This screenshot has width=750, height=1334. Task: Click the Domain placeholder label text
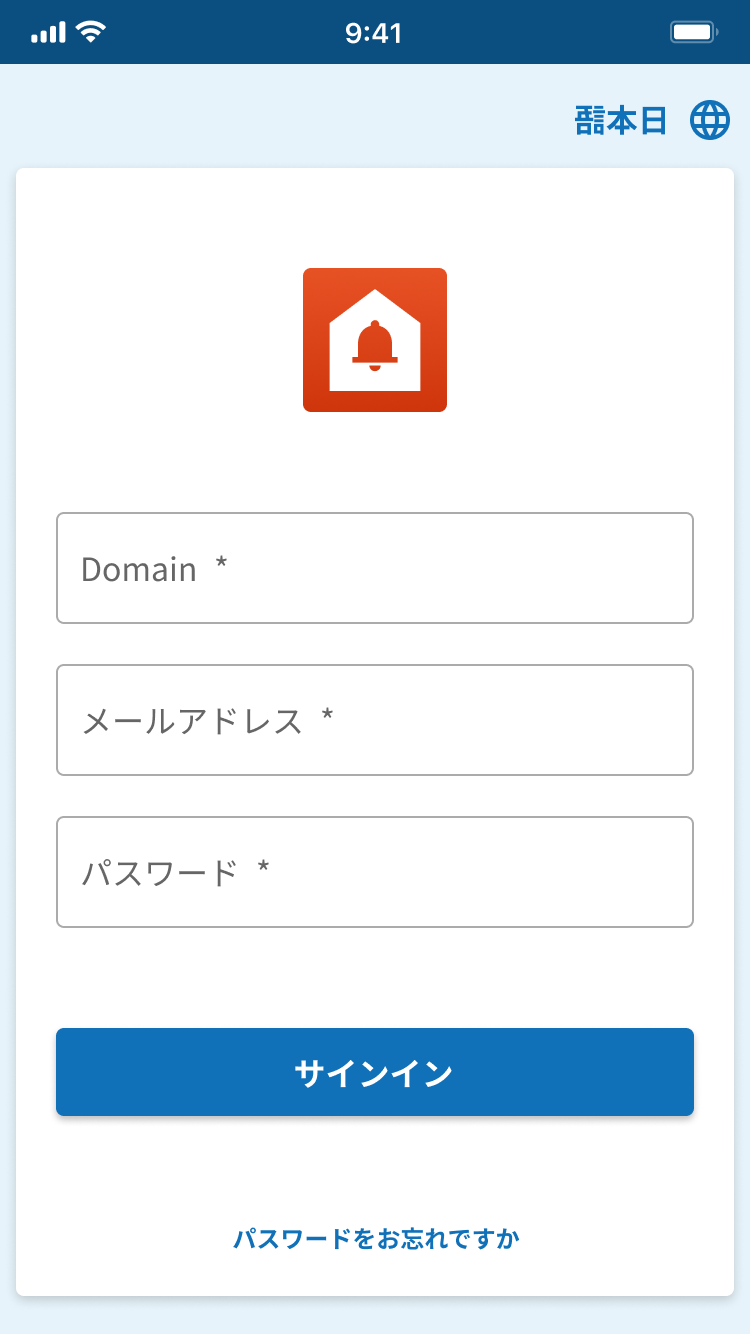139,569
